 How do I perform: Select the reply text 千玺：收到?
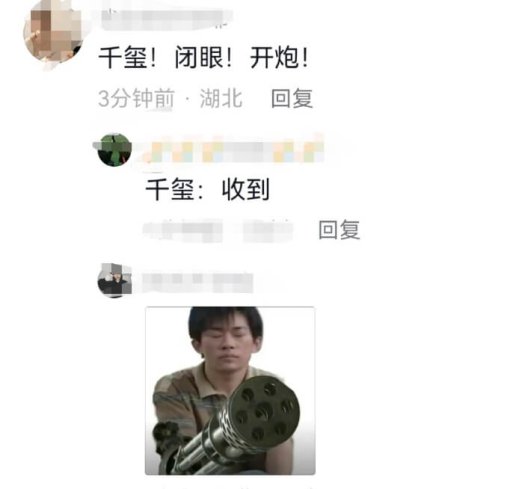click(207, 189)
